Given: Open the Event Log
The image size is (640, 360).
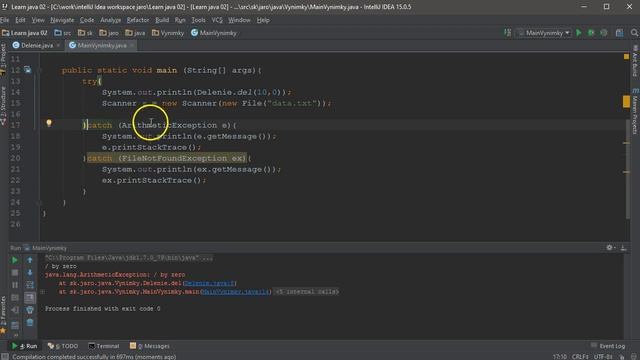Looking at the screenshot, I should tap(608, 346).
